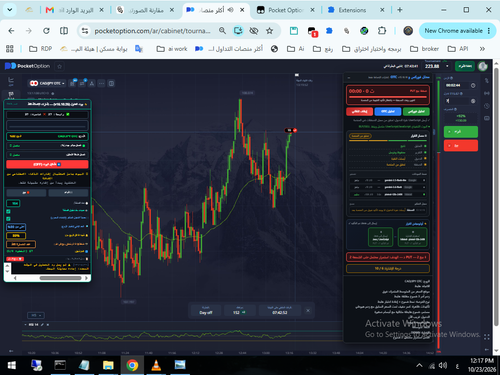Click the green top-up button in header
This screenshot has width=500, height=375.
pos(465,66)
